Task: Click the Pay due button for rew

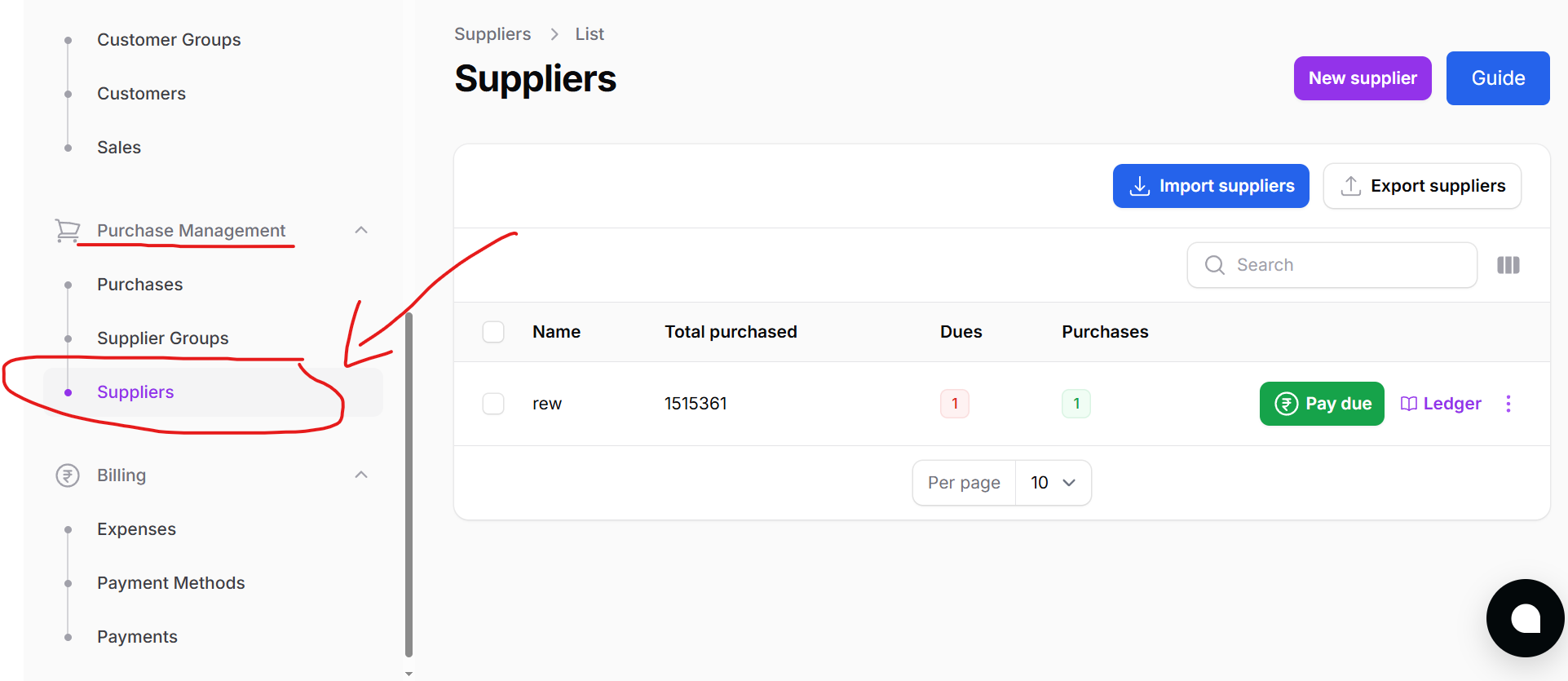Action: tap(1321, 403)
